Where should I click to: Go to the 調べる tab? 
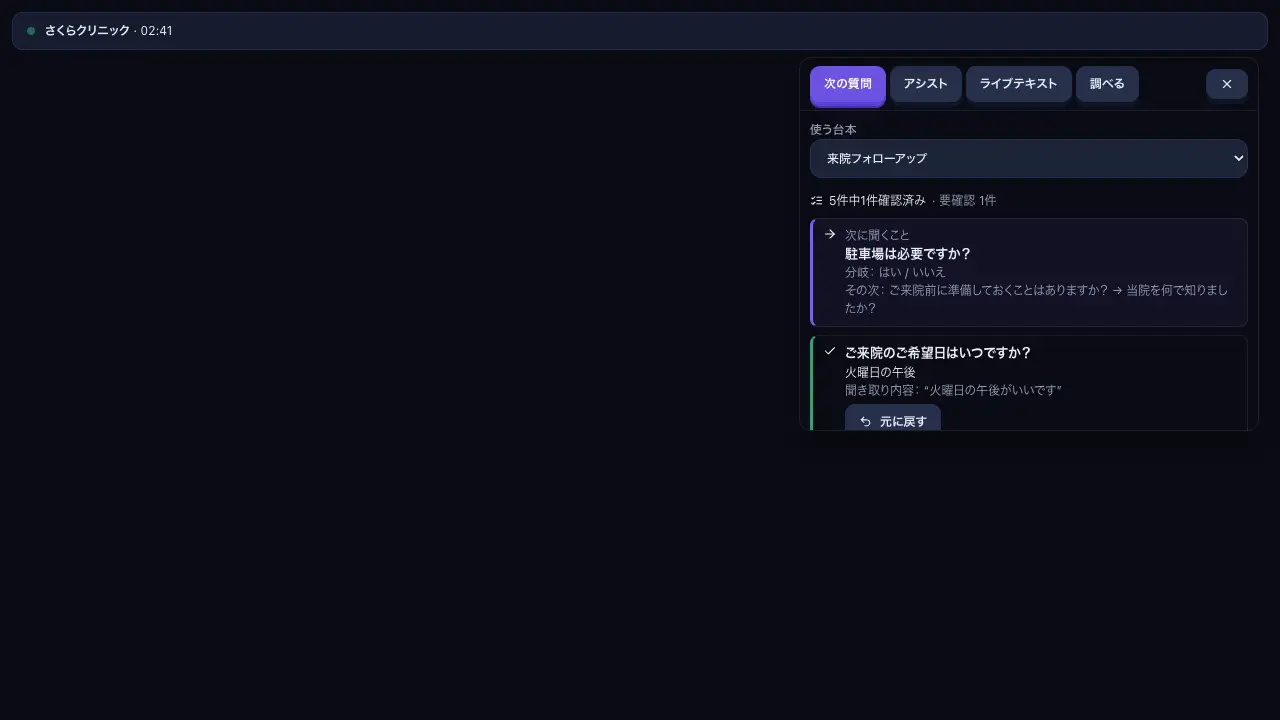1107,85
